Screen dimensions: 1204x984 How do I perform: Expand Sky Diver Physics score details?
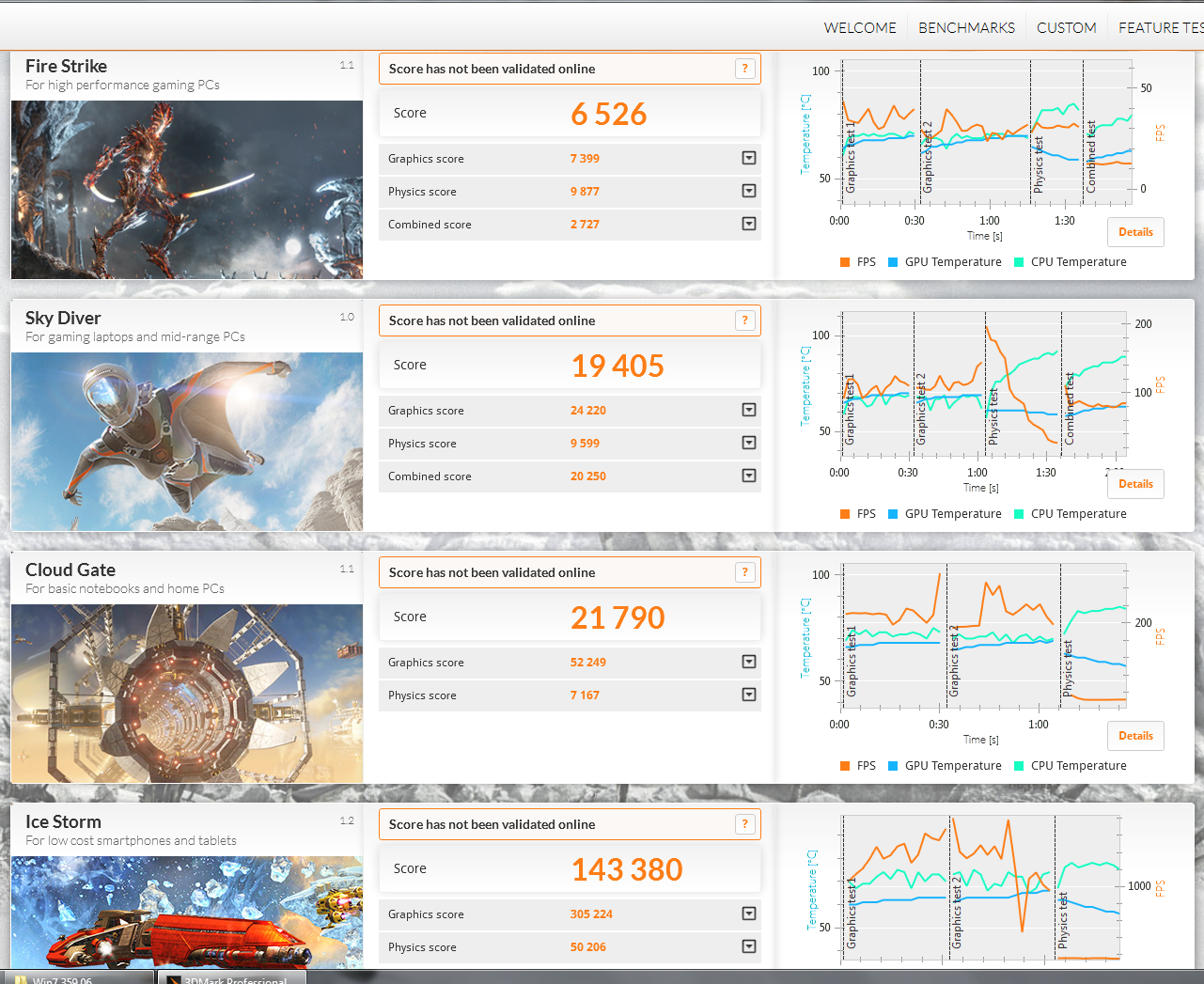(749, 443)
